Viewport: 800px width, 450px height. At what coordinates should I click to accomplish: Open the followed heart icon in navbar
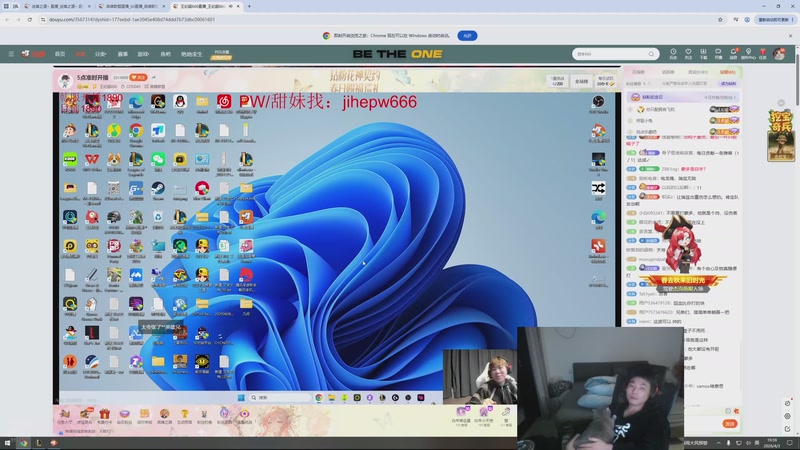point(688,54)
